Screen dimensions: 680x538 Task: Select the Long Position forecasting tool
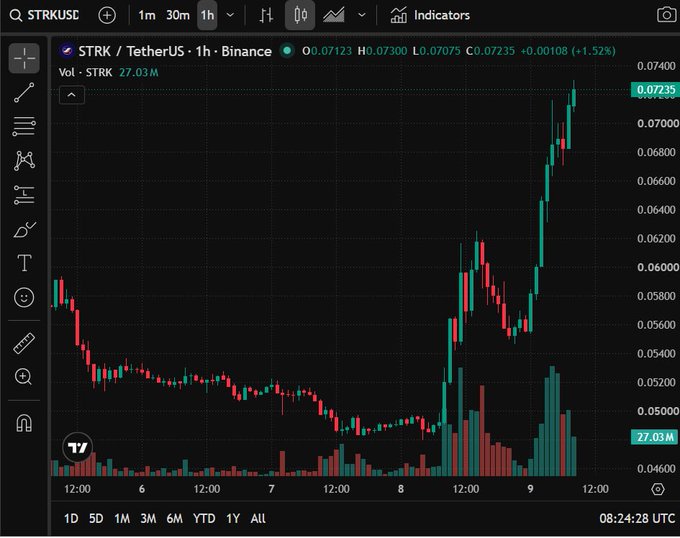pyautogui.click(x=24, y=195)
